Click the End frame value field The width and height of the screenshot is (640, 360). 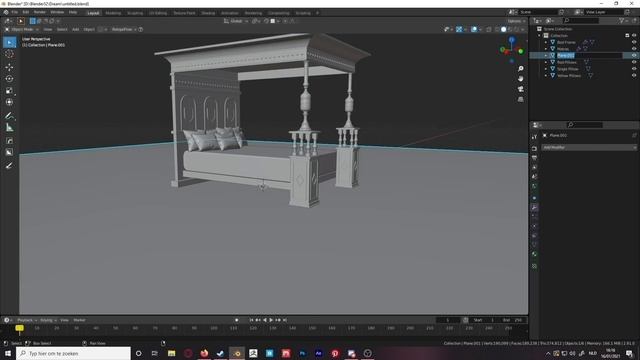513,320
